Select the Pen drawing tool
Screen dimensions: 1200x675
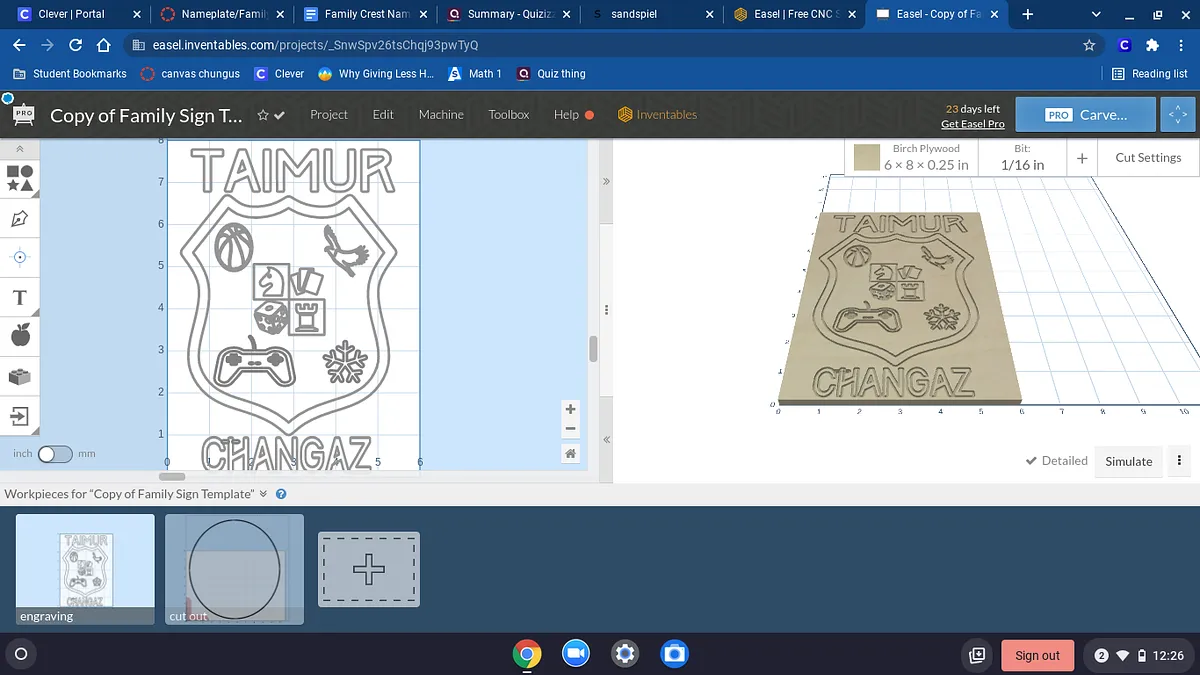click(x=20, y=218)
